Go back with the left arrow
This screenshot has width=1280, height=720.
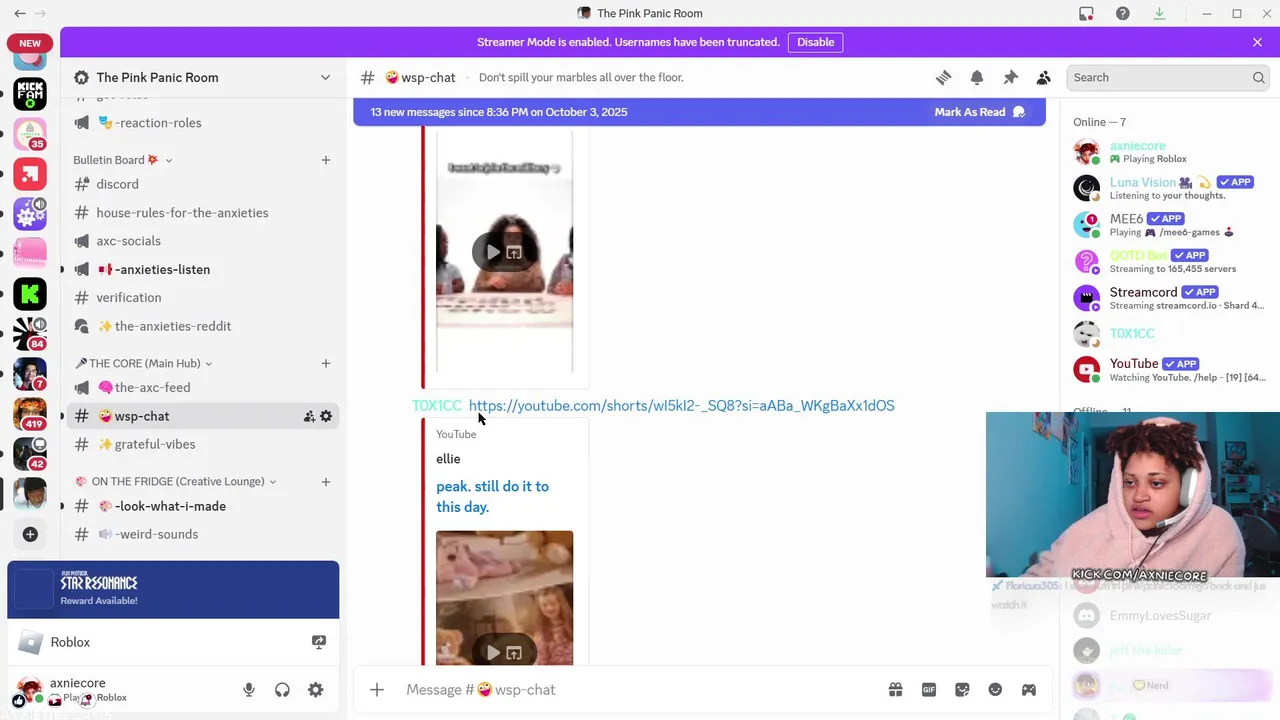(19, 13)
